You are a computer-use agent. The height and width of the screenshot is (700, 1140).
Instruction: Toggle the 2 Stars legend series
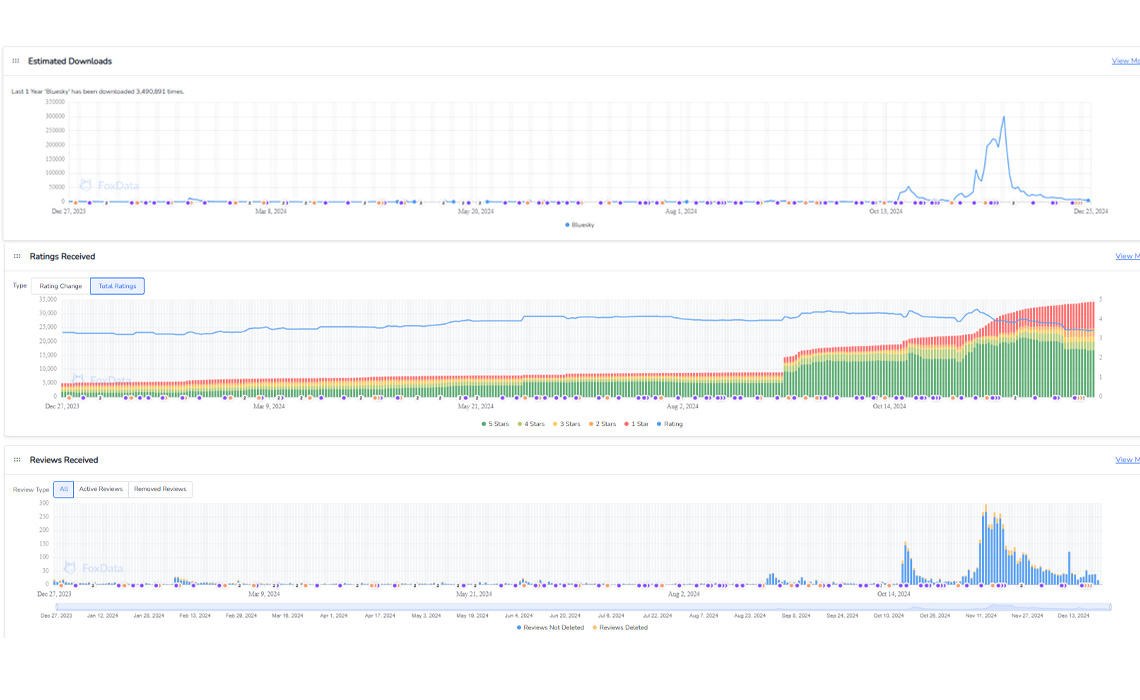pos(603,425)
